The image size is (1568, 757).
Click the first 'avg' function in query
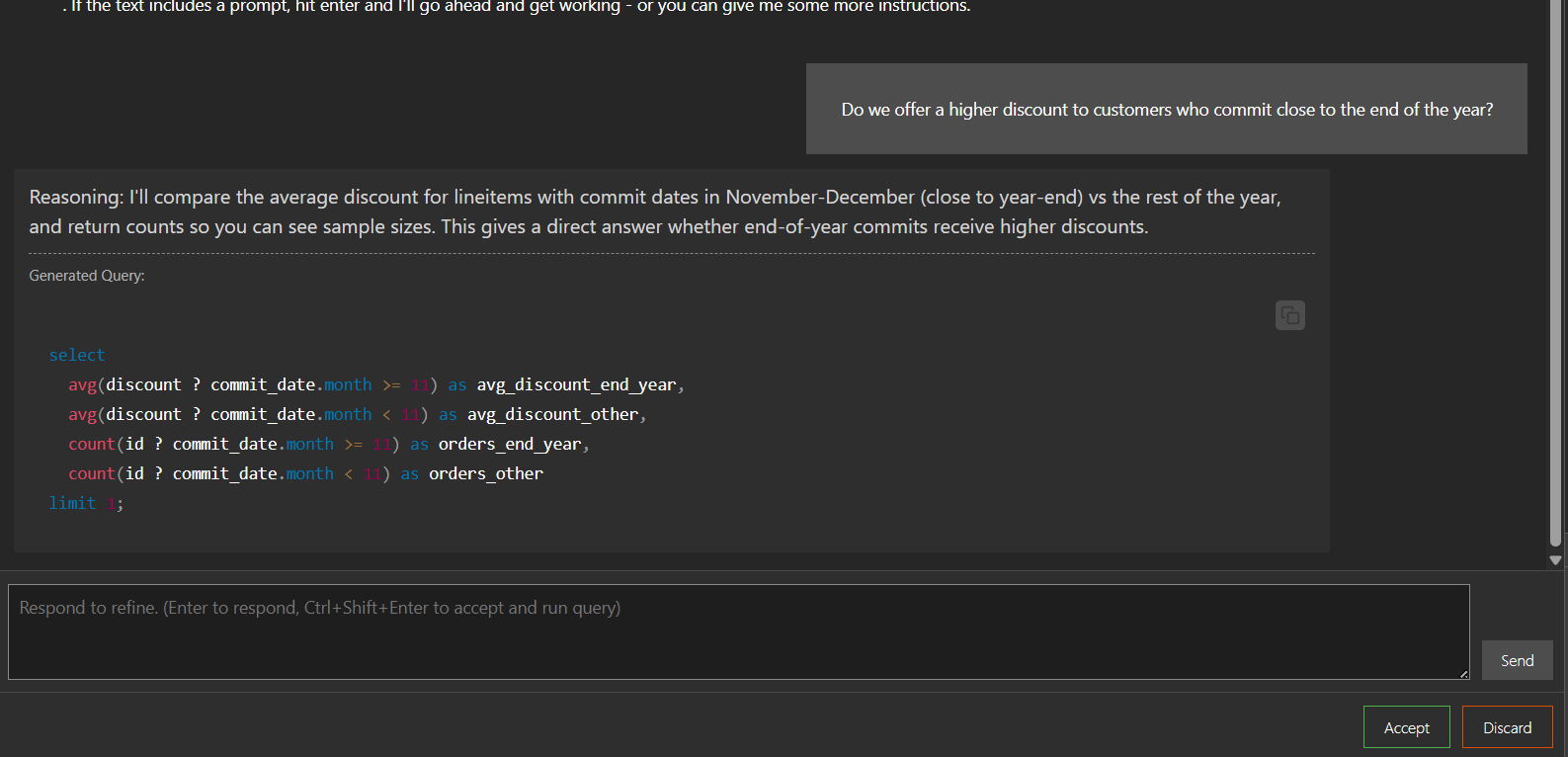(x=82, y=384)
